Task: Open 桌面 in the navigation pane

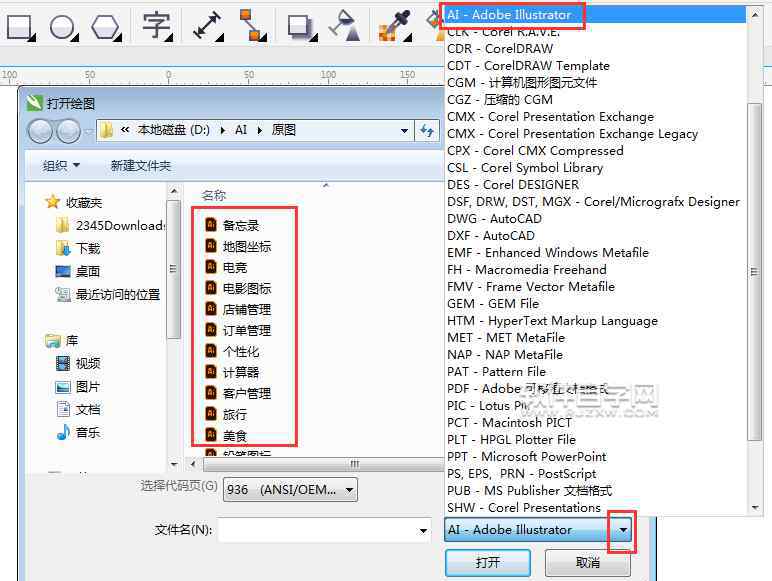Action: (79, 271)
